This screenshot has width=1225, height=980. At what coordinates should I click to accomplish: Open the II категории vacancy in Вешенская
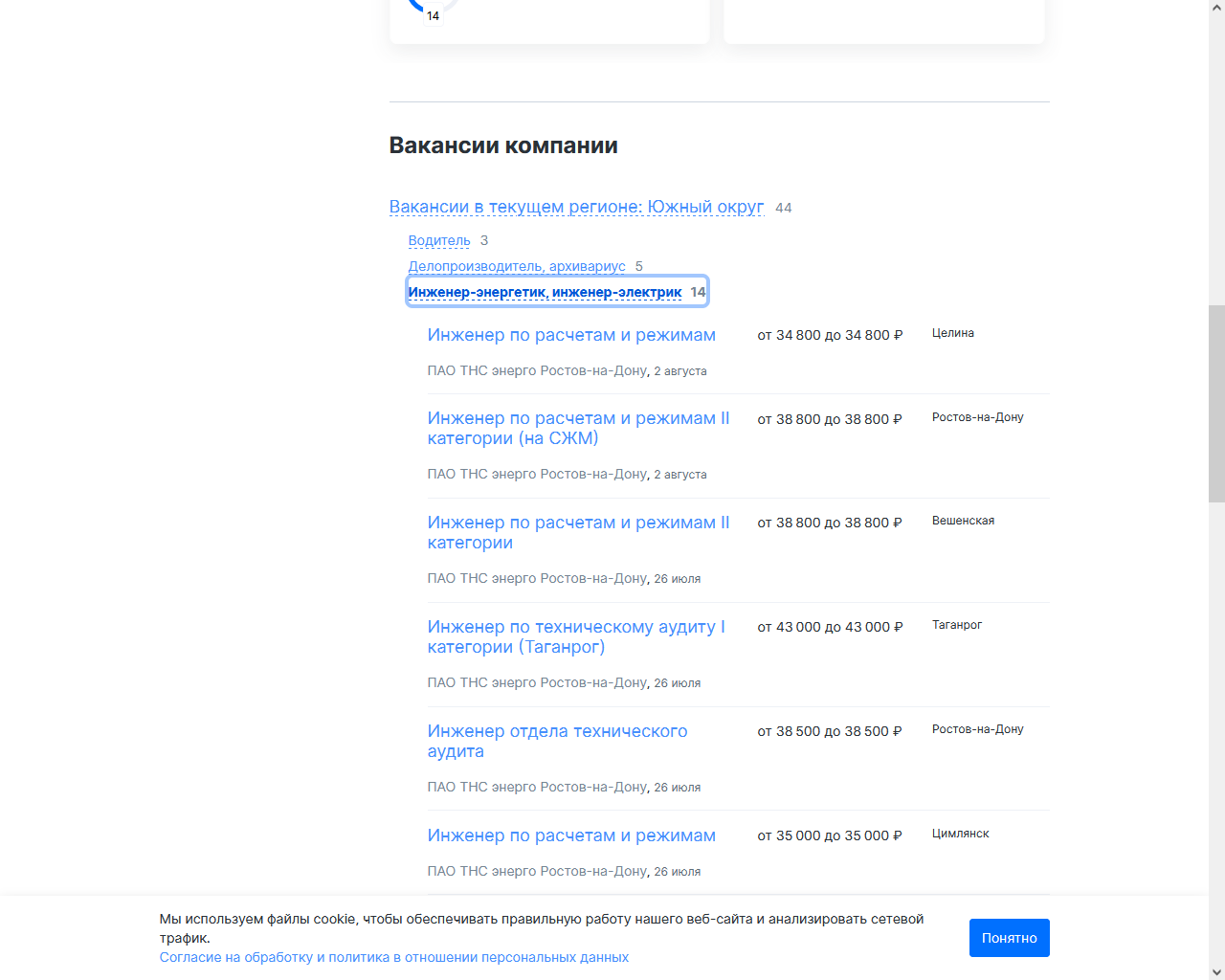tap(578, 532)
